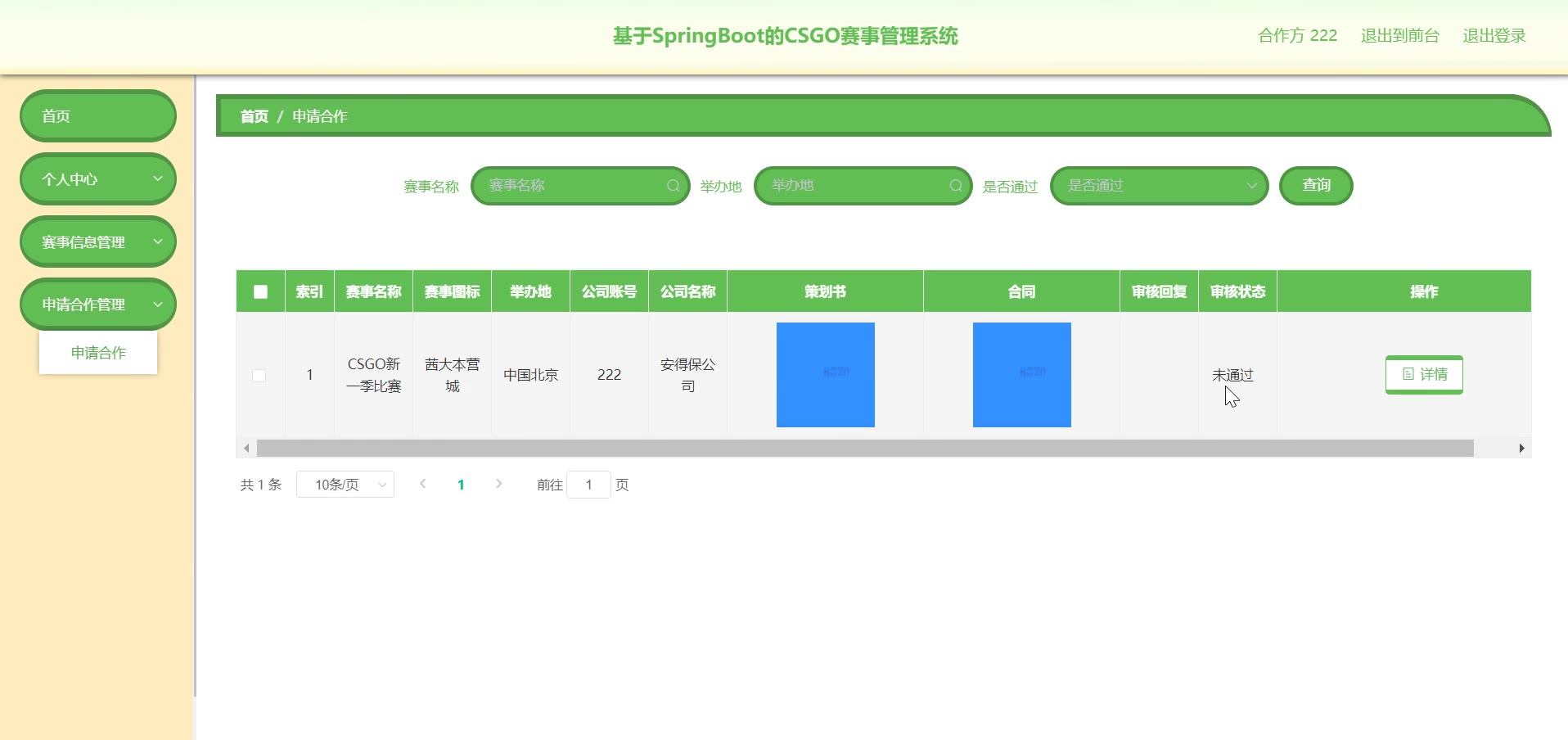Click the 合同 column header
Screen dimensions: 1568x740
click(x=1021, y=291)
